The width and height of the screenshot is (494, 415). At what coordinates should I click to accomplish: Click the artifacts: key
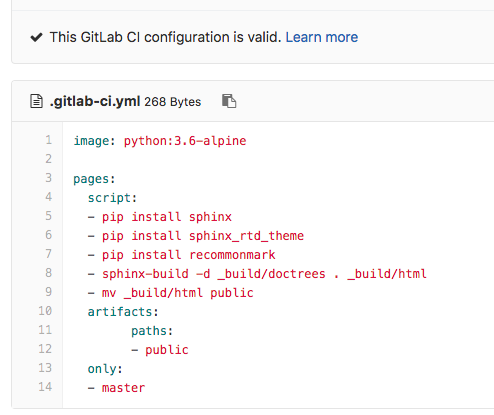123,312
